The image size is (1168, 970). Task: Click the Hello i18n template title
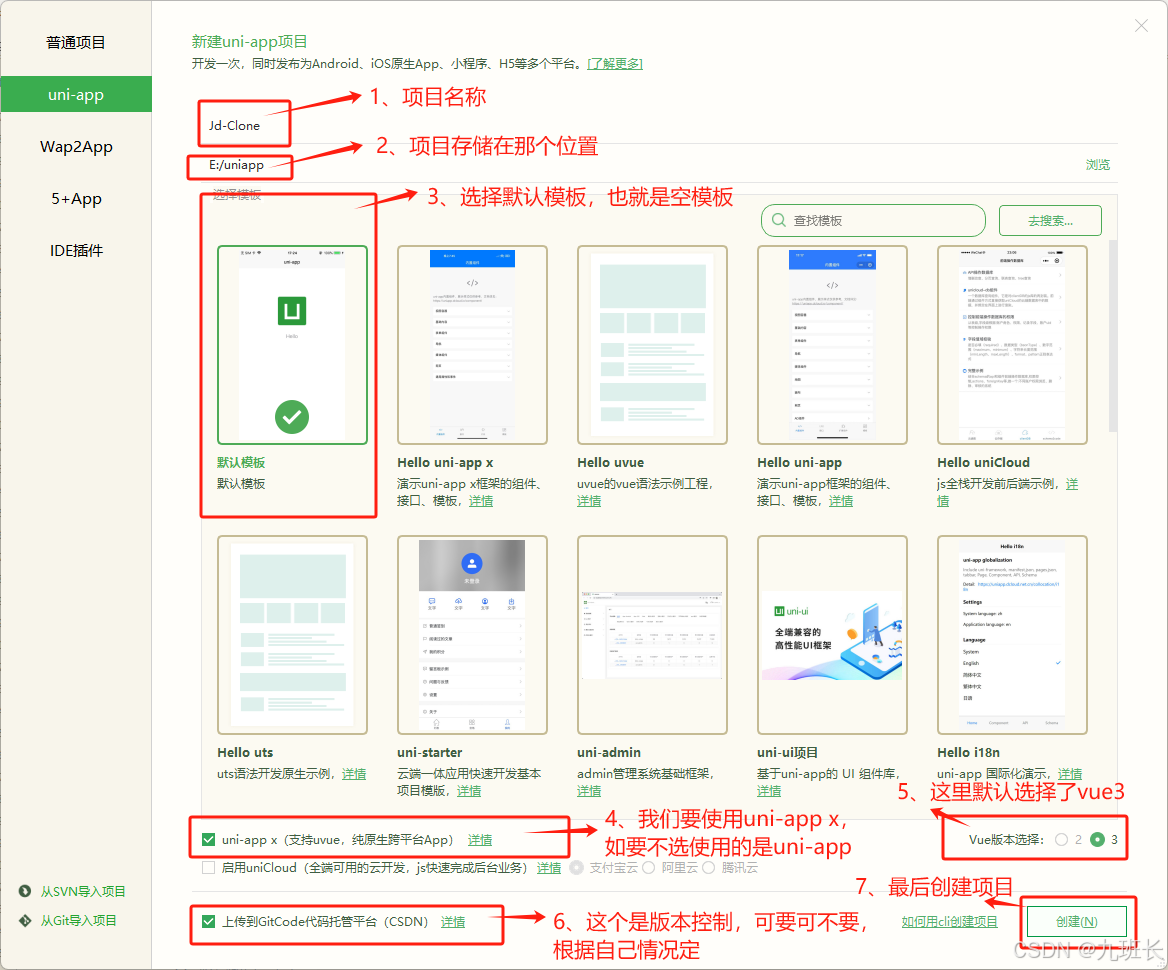[968, 752]
